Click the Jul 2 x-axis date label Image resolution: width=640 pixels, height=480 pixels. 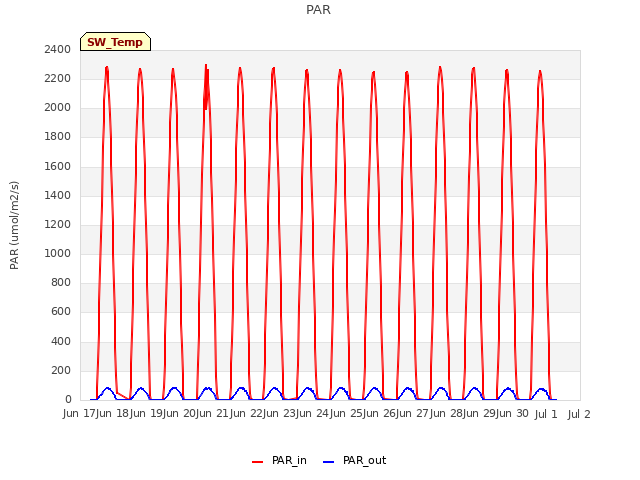click(x=579, y=414)
